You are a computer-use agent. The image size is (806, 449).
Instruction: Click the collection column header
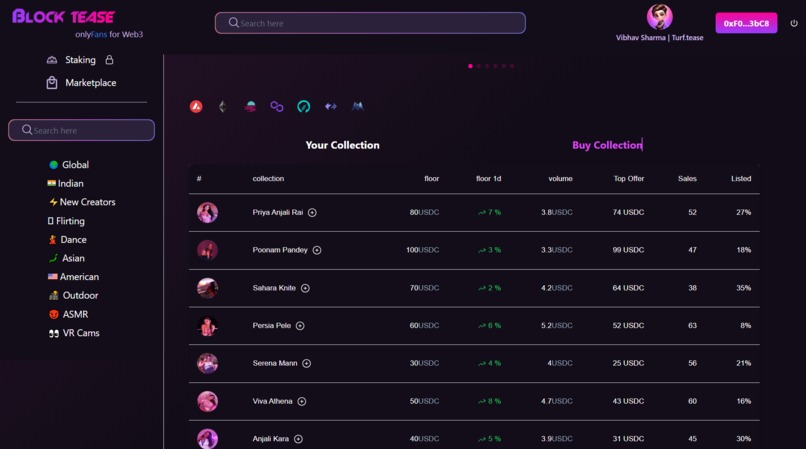point(268,178)
